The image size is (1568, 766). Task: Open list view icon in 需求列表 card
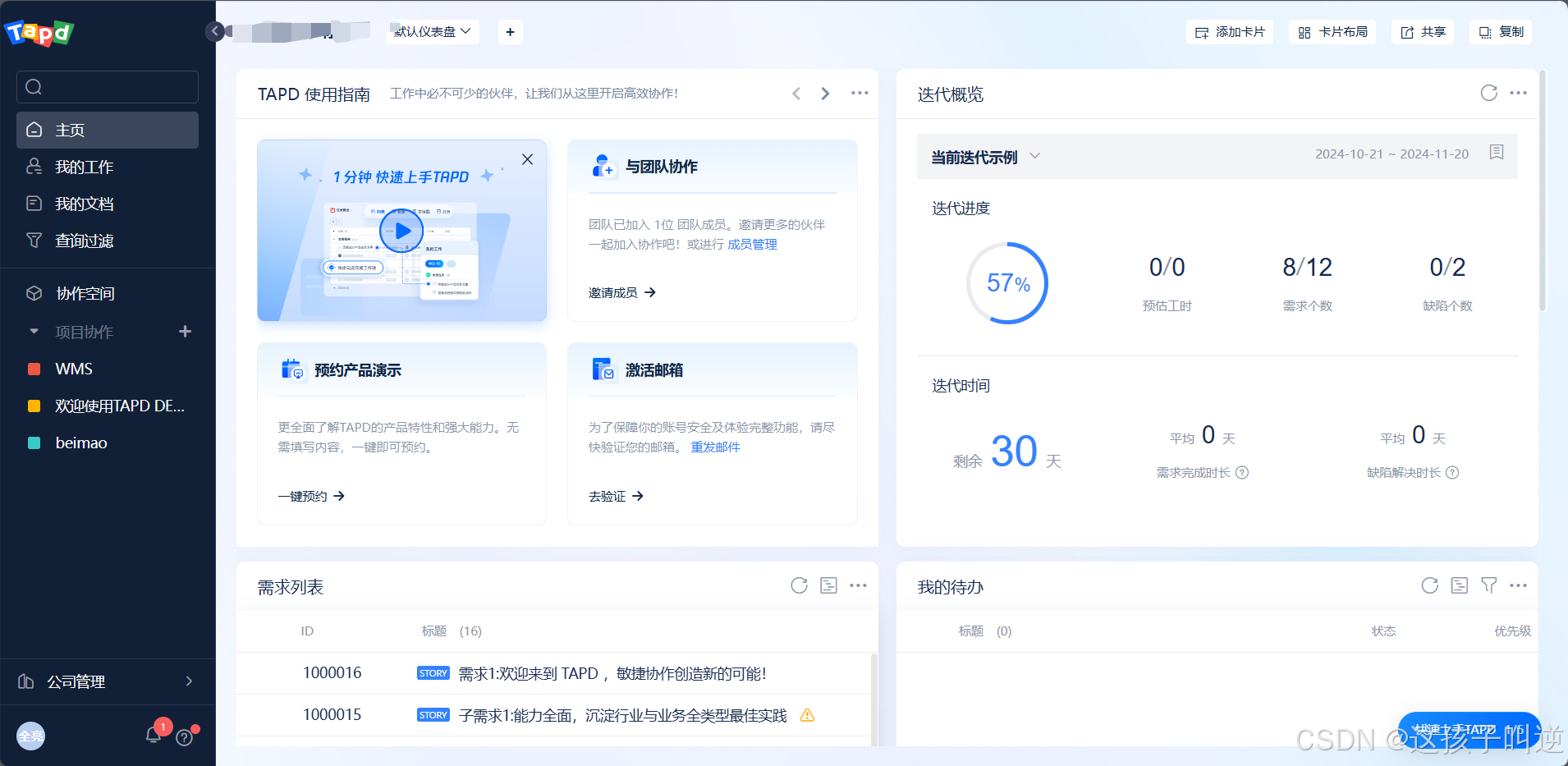[x=829, y=585]
